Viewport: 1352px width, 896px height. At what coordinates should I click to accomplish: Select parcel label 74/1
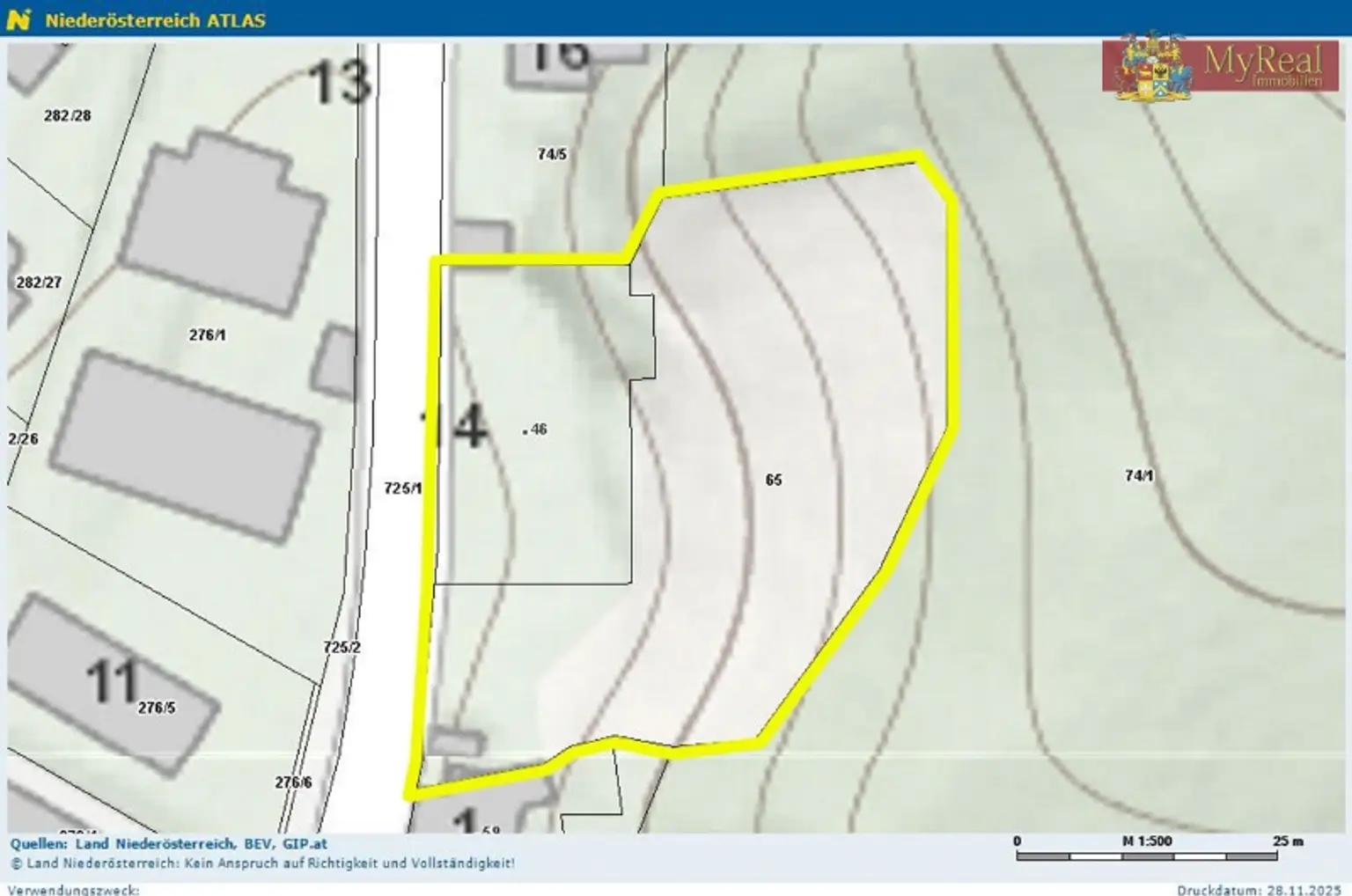(x=1139, y=474)
